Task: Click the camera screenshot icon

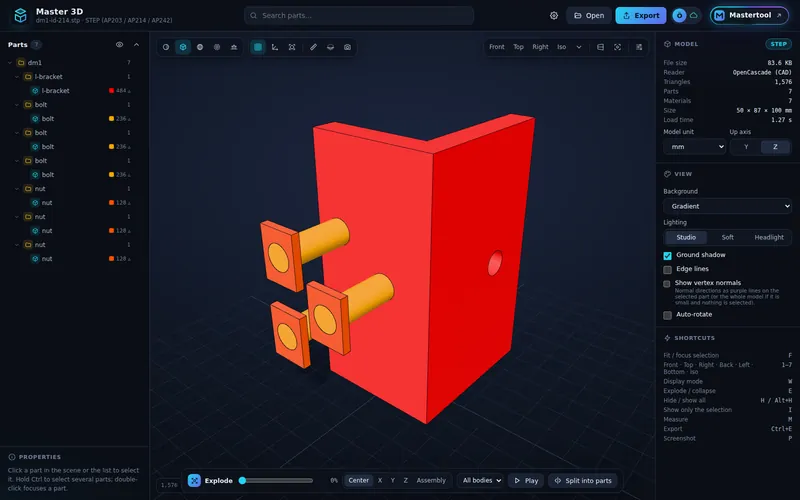Action: (347, 47)
